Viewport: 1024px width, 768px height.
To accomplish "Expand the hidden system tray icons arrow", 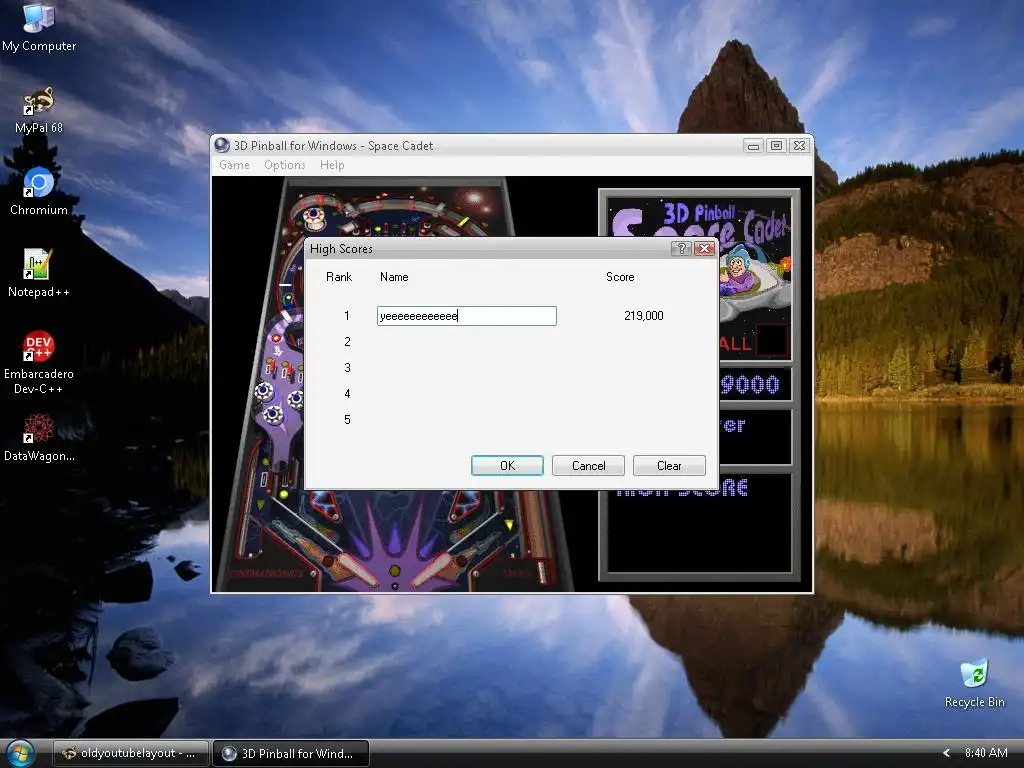I will [x=946, y=753].
